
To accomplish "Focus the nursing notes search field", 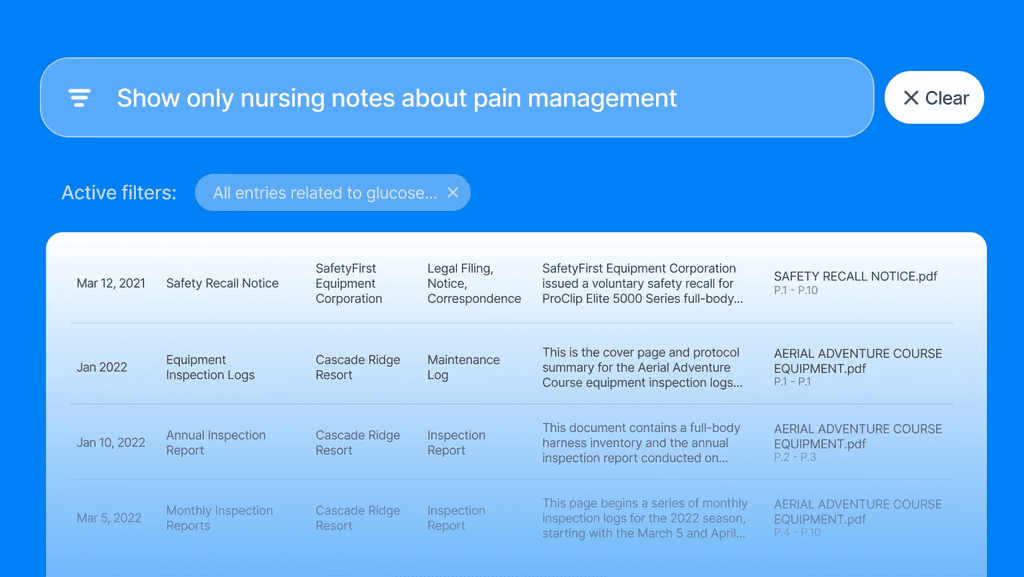I will pyautogui.click(x=457, y=97).
